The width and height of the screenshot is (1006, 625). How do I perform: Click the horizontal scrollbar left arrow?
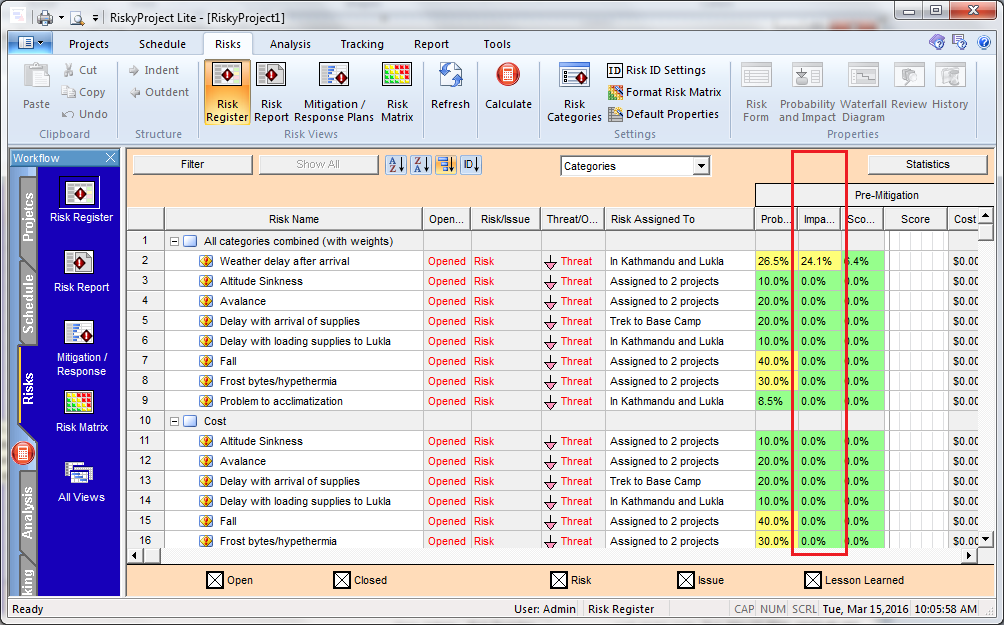(x=135, y=556)
